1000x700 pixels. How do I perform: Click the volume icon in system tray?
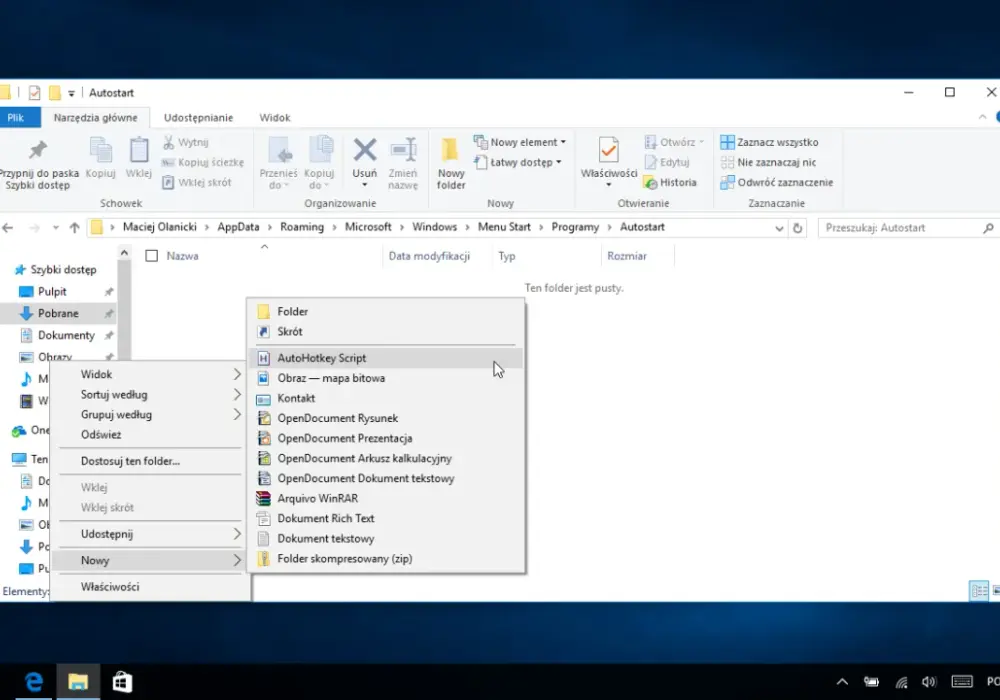click(x=929, y=682)
